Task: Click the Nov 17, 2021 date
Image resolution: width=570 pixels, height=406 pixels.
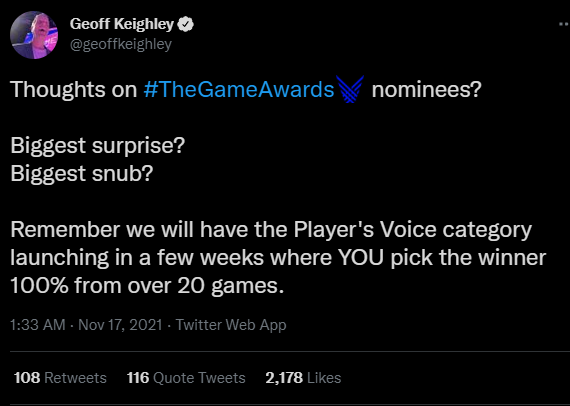Action: pos(120,325)
